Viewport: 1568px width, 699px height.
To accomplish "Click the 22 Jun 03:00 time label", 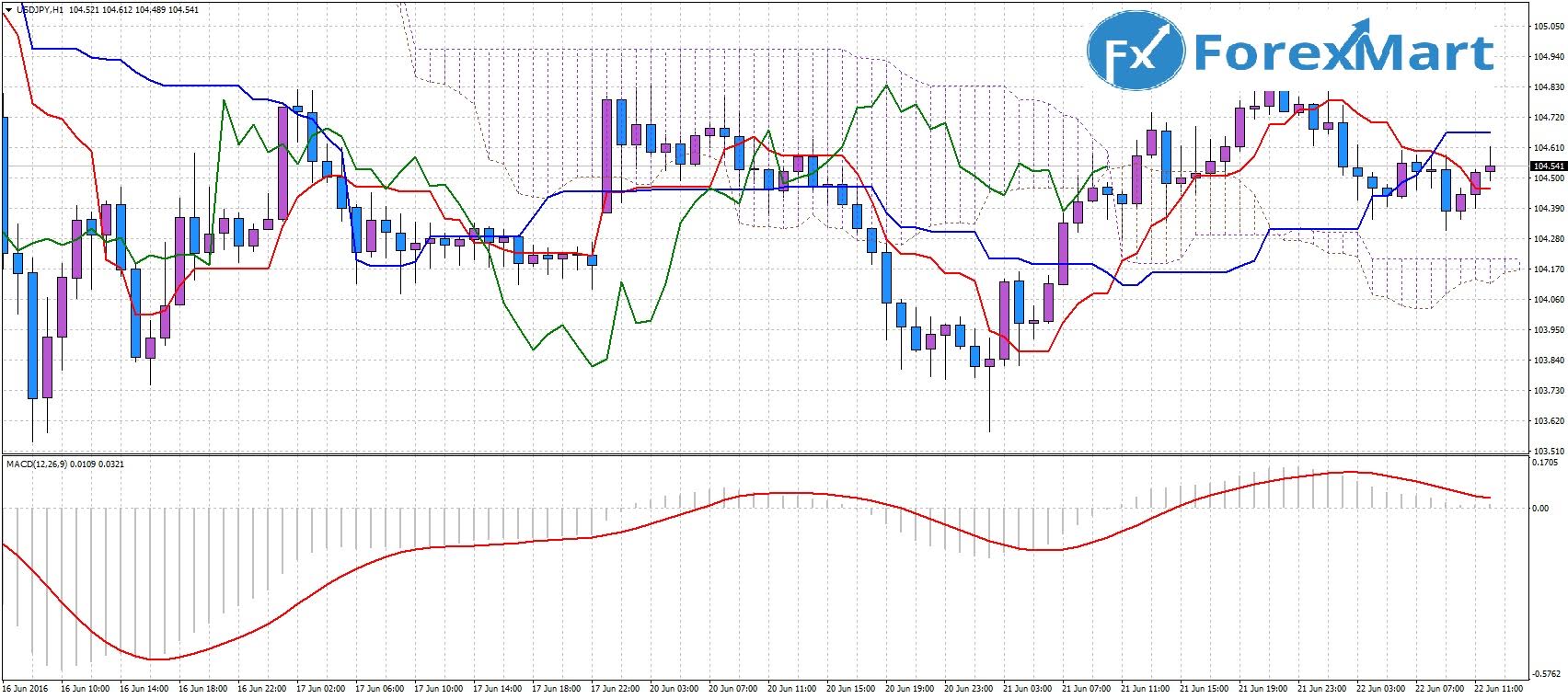I will (x=1381, y=688).
